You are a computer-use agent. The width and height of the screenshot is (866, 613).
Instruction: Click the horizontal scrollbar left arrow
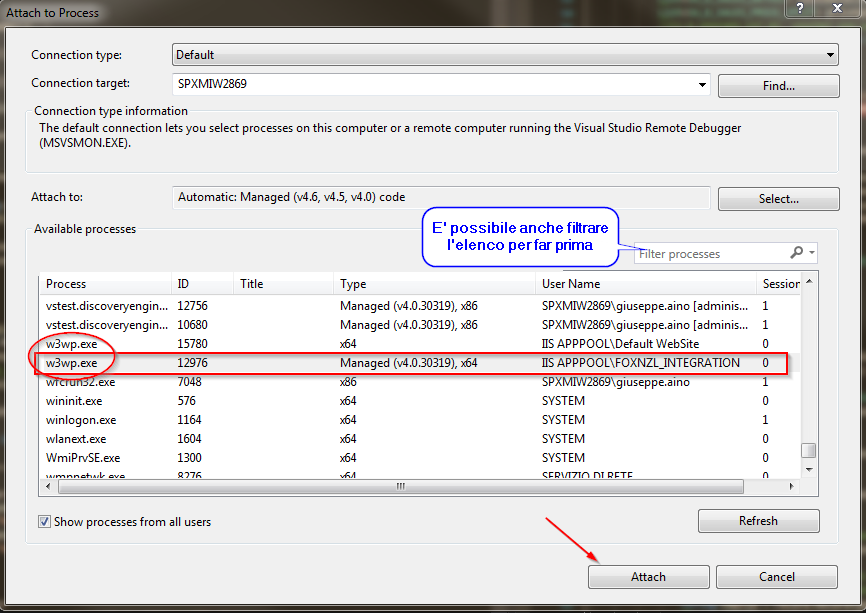point(49,486)
